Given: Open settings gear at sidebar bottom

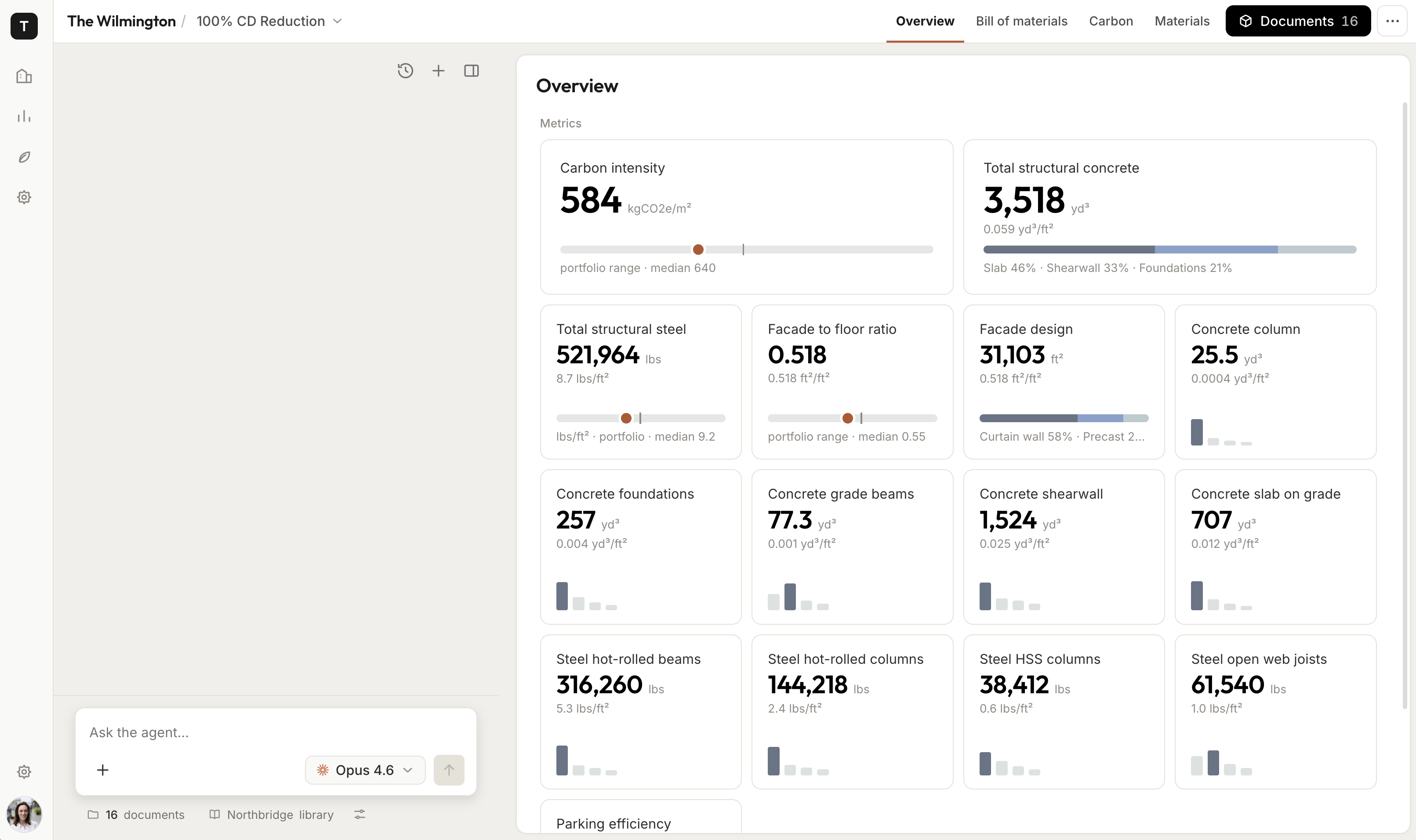Looking at the screenshot, I should click(24, 771).
